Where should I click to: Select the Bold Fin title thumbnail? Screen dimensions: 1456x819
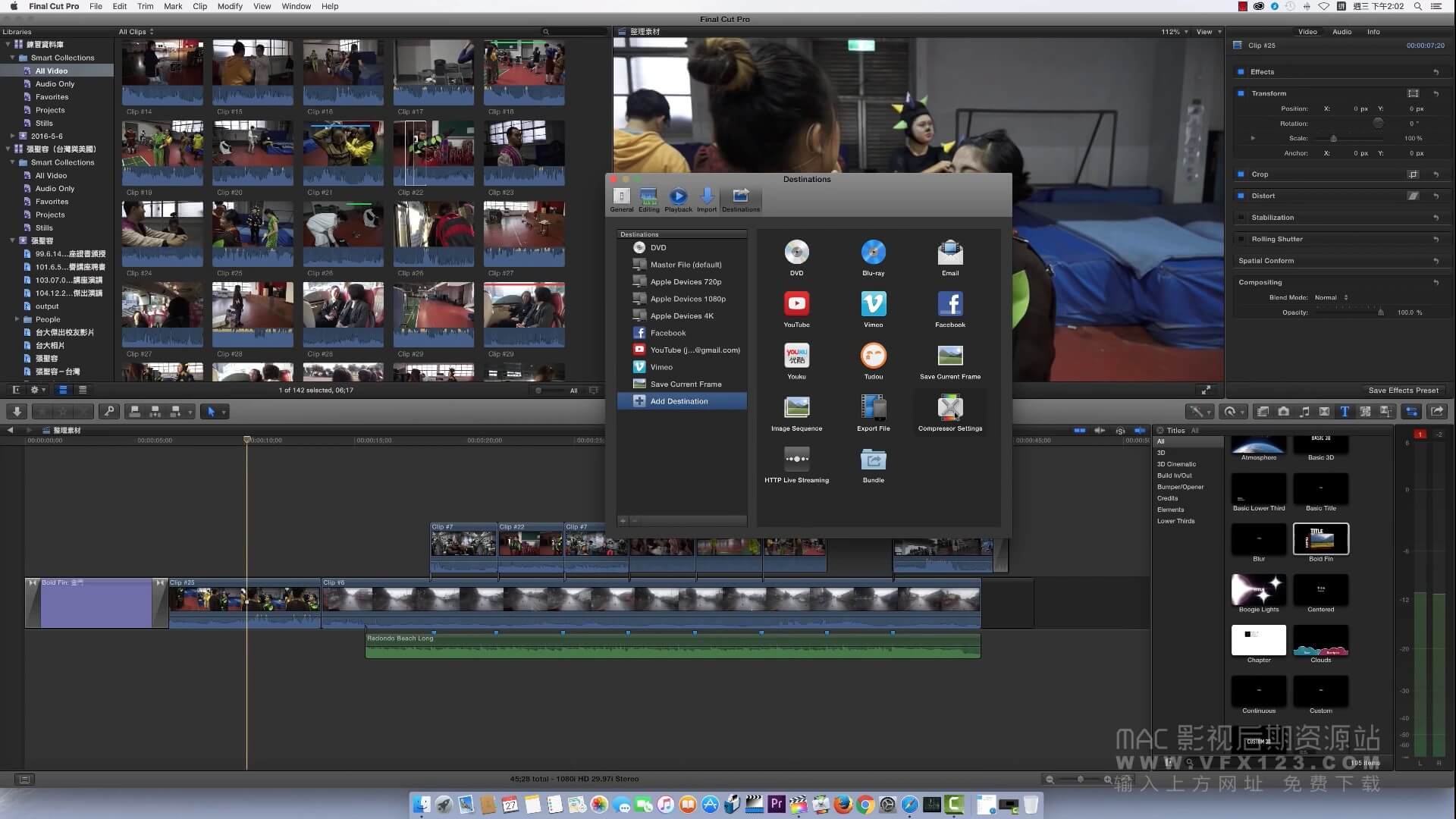pos(1320,539)
